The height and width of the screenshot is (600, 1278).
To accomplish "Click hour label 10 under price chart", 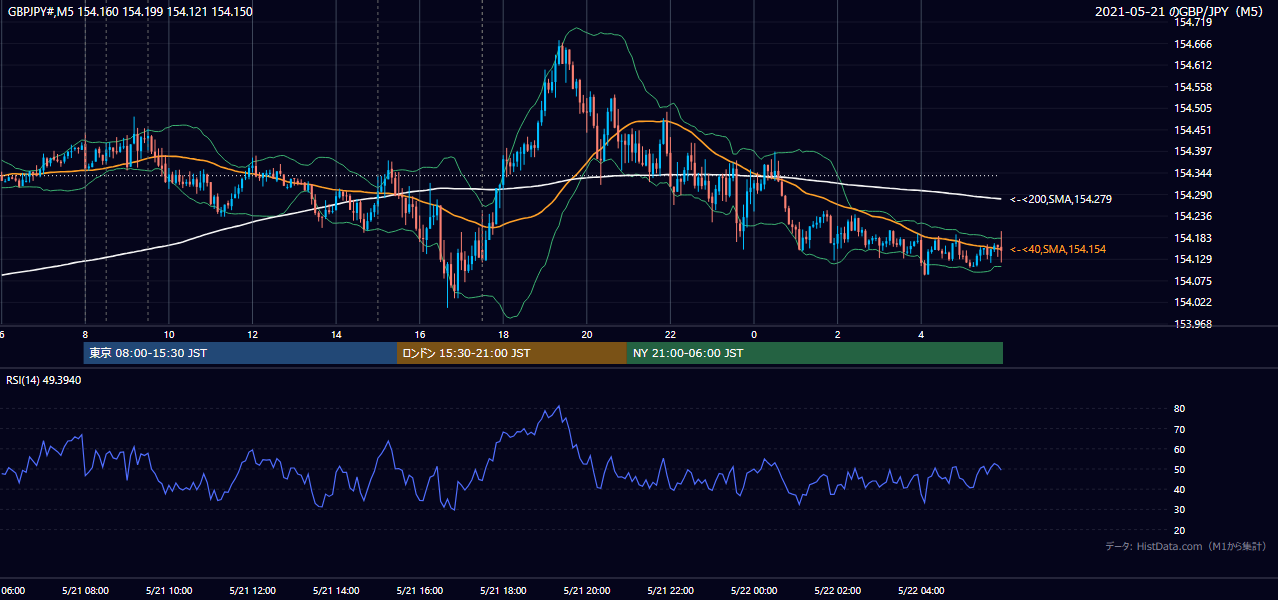I will pos(169,335).
